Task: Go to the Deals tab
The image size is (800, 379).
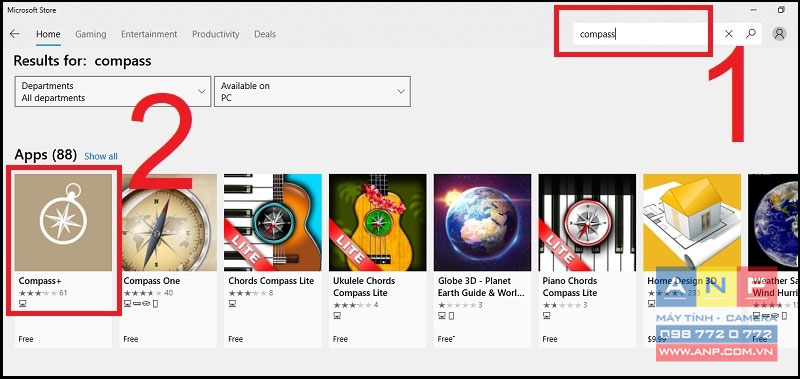Action: [x=265, y=34]
